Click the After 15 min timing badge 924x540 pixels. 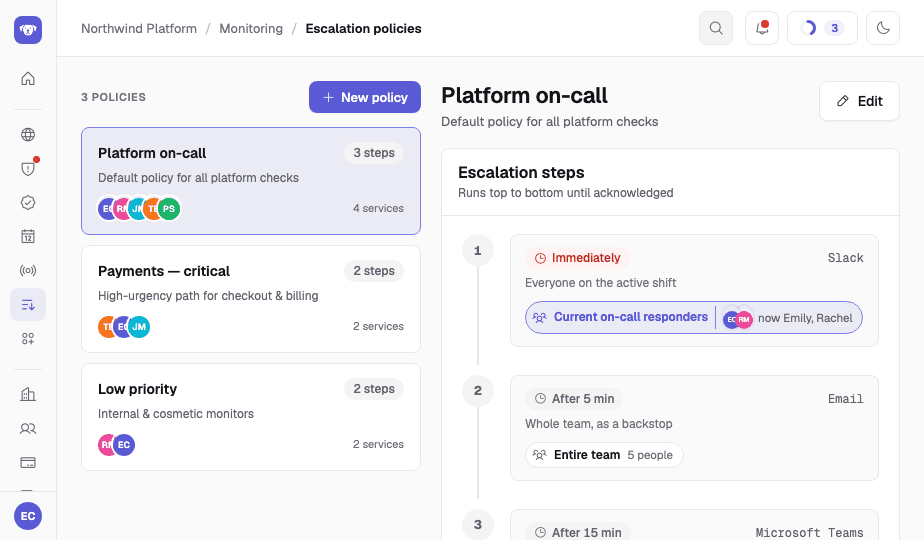point(578,532)
